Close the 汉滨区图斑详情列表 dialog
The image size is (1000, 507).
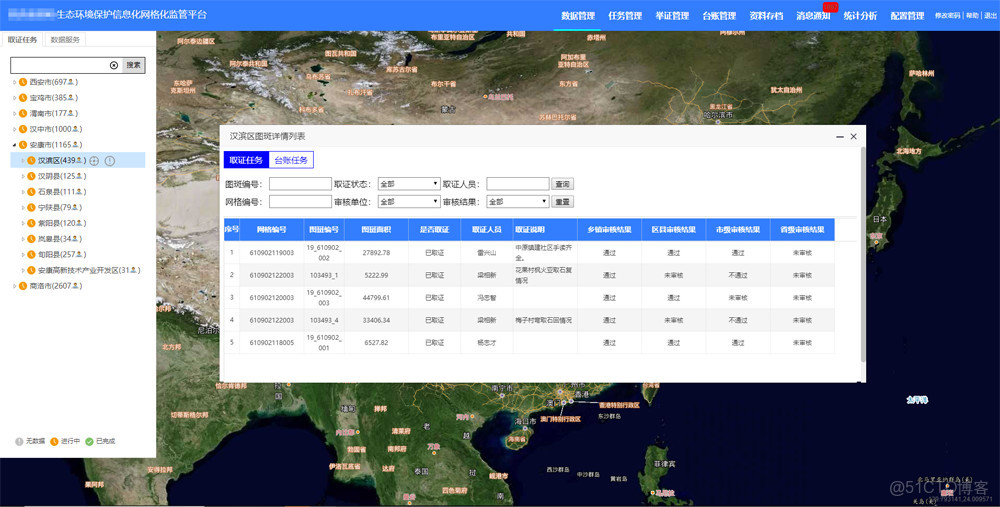coord(853,136)
